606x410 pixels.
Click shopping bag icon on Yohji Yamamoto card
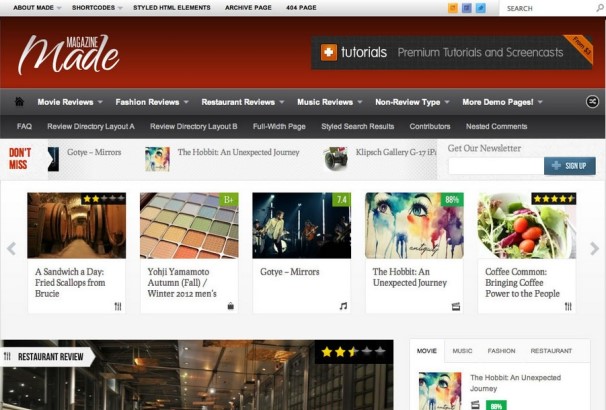tap(231, 306)
